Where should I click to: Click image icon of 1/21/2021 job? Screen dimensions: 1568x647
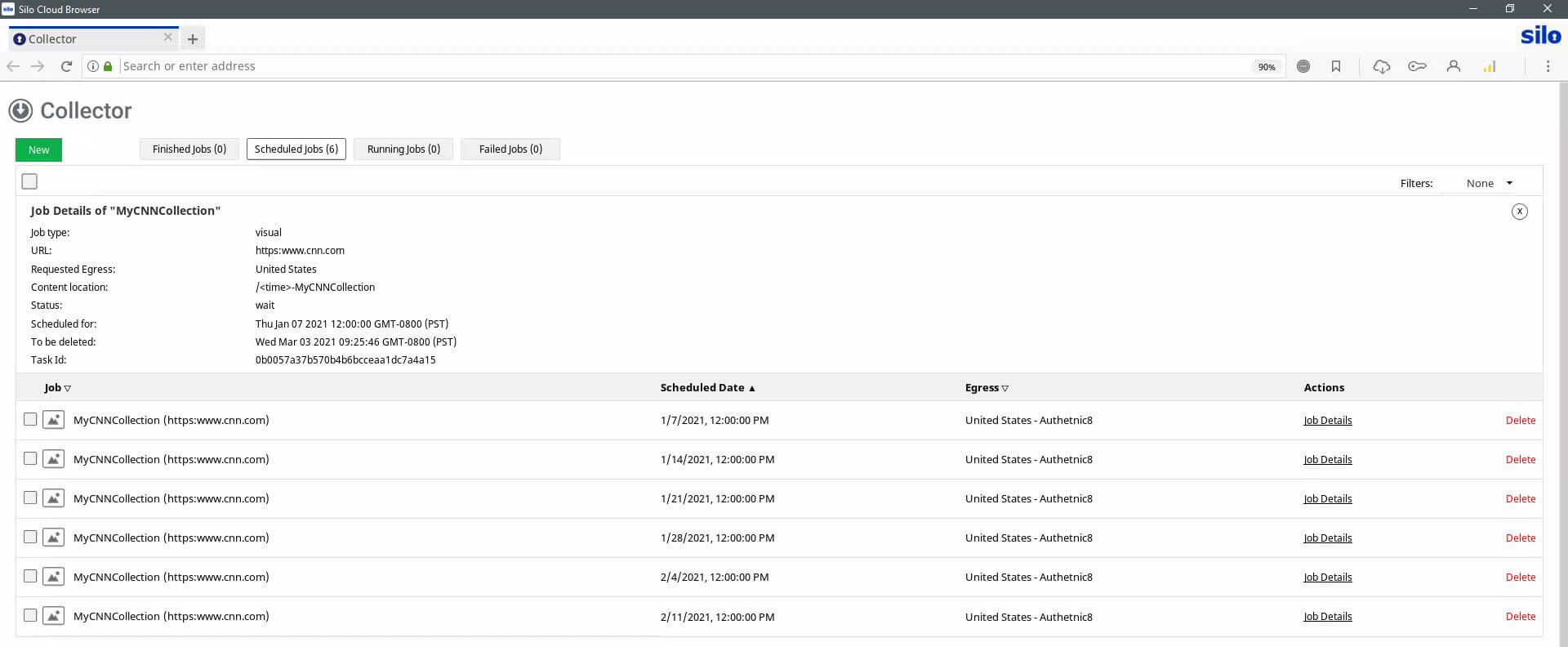(x=53, y=498)
